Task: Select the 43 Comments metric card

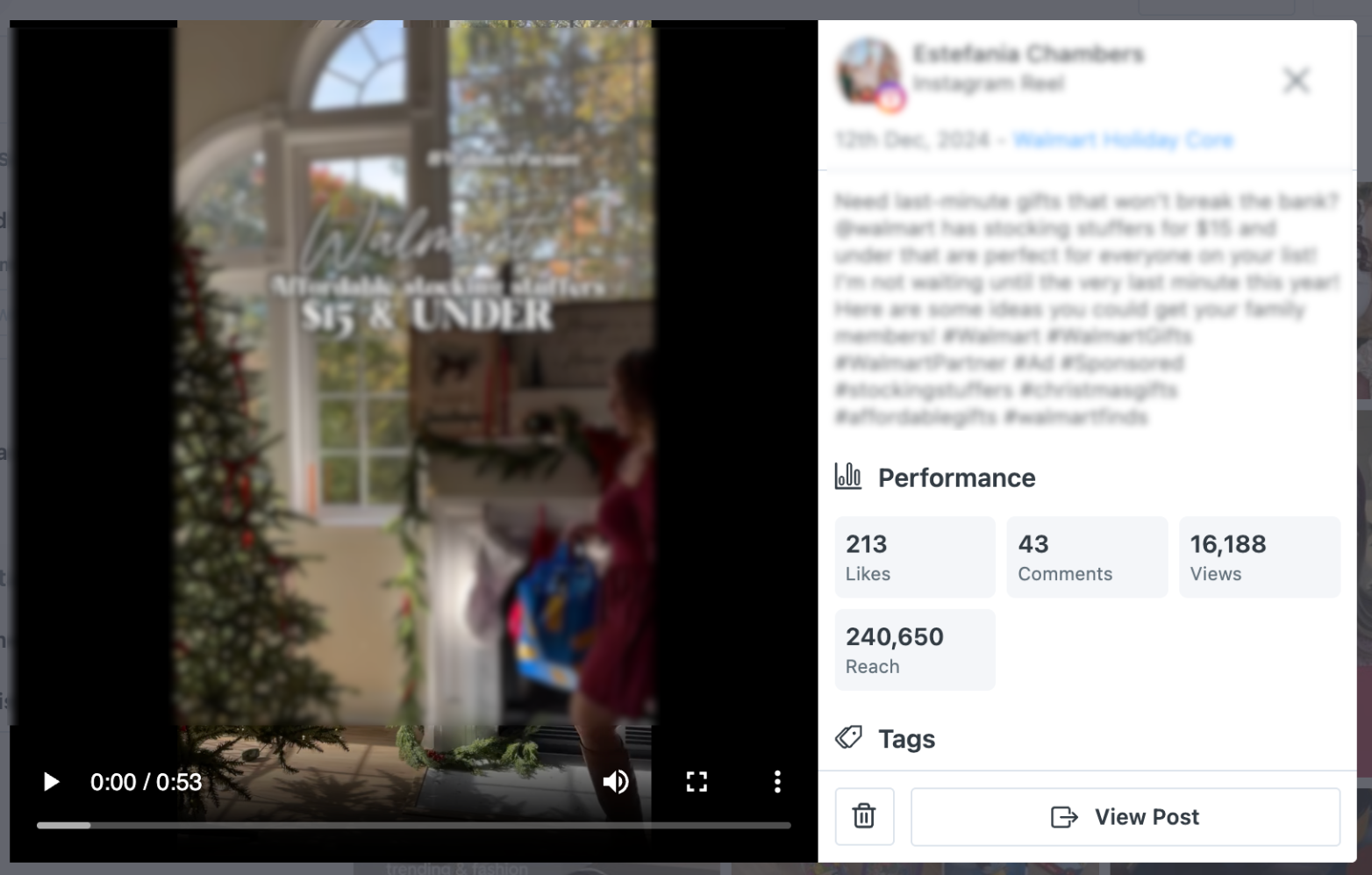Action: (x=1087, y=557)
